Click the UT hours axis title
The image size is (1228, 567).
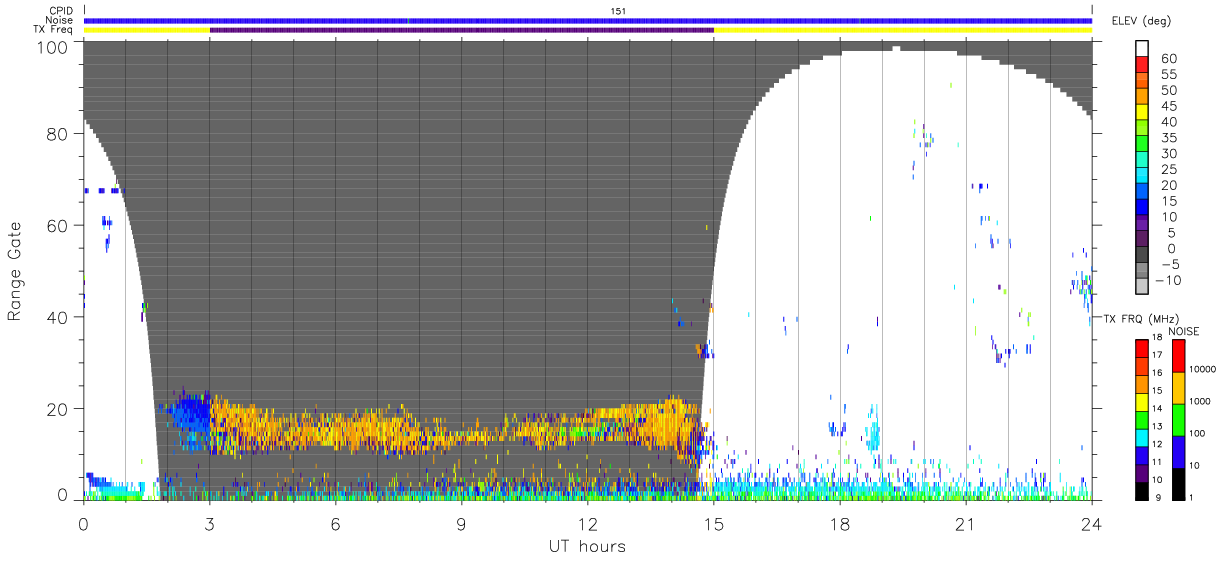click(587, 546)
